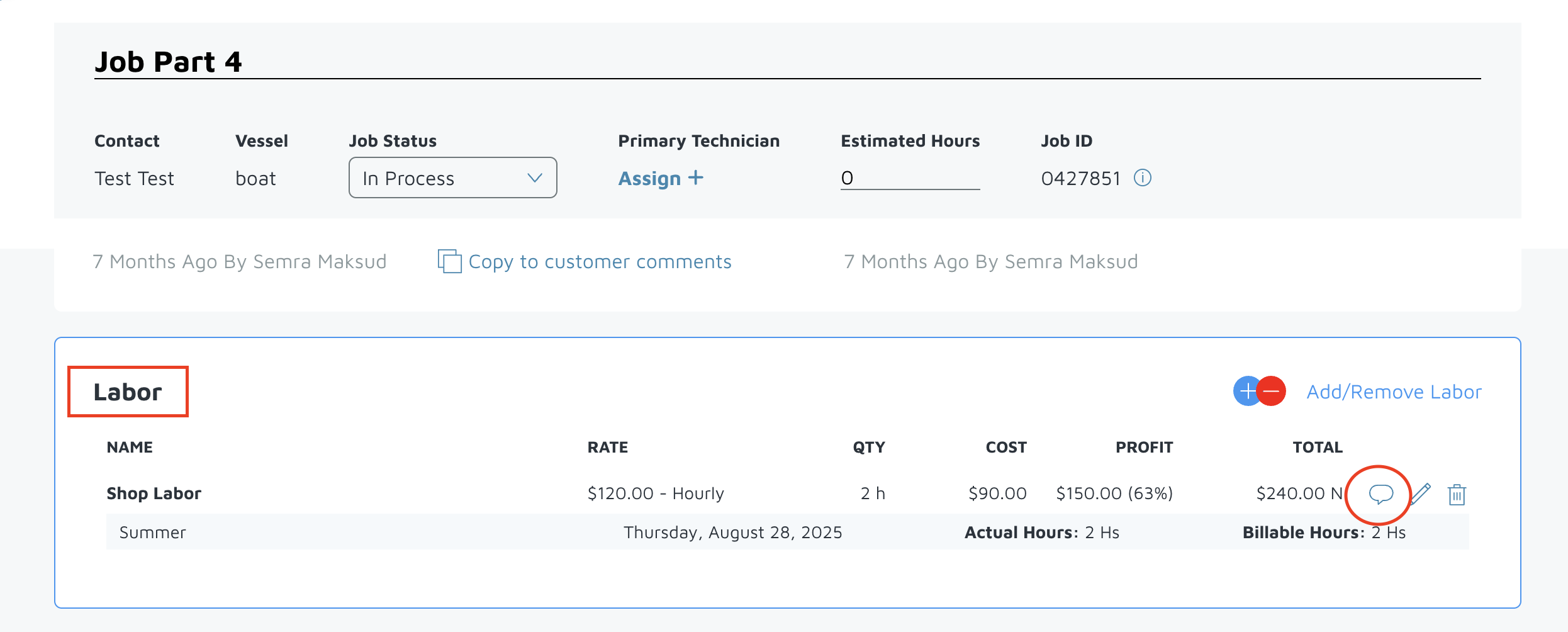
Task: Click the info icon beside Job ID
Action: pyautogui.click(x=1143, y=178)
